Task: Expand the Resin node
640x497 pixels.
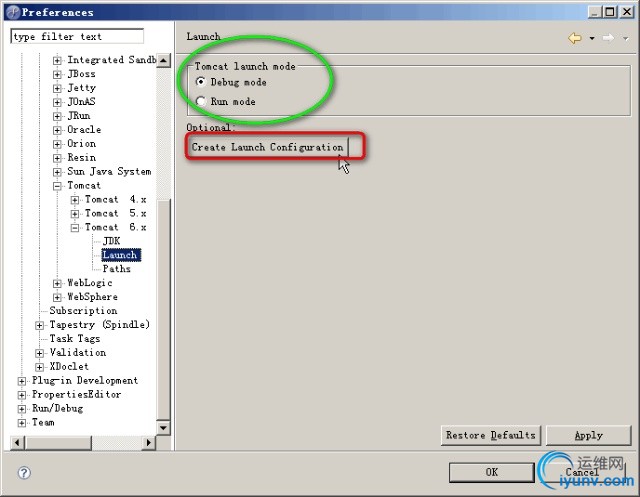Action: tap(57, 158)
